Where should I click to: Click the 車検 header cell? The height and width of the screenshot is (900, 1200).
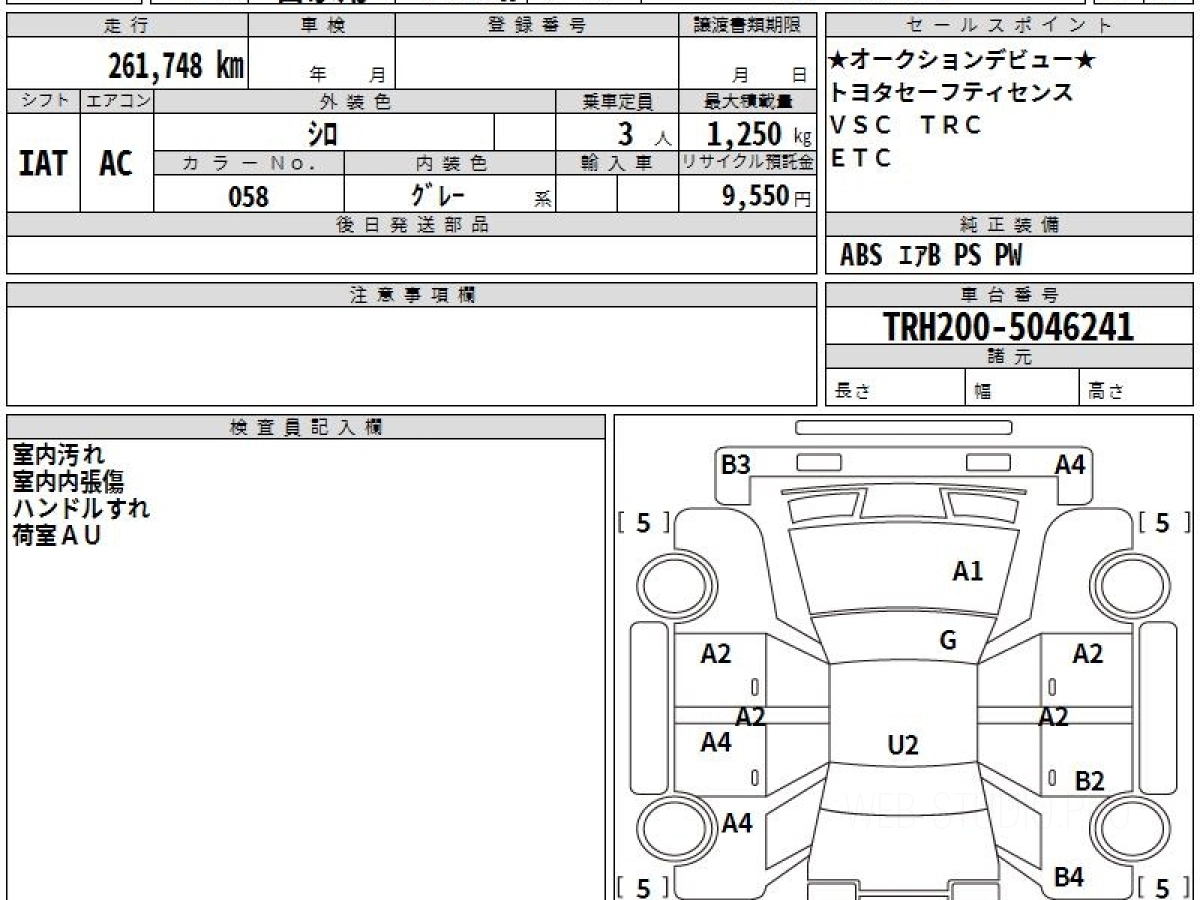322,26
